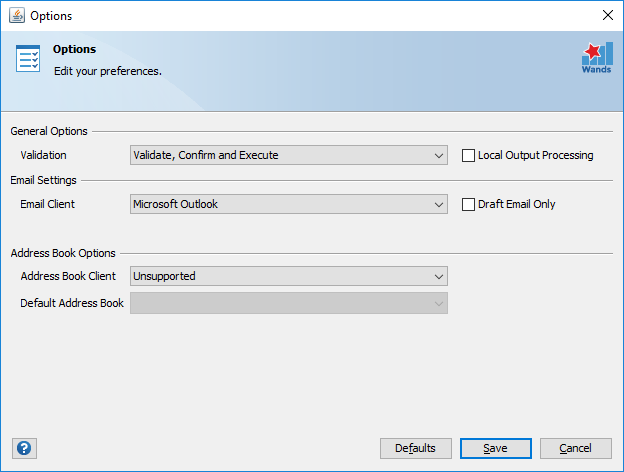624x472 pixels.
Task: Select the Email Settings section heading
Action: [x=43, y=180]
